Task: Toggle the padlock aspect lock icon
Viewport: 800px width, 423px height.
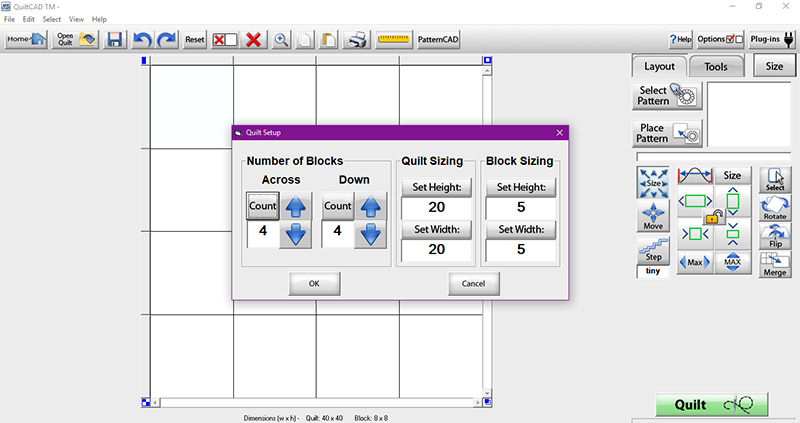Action: tap(713, 215)
